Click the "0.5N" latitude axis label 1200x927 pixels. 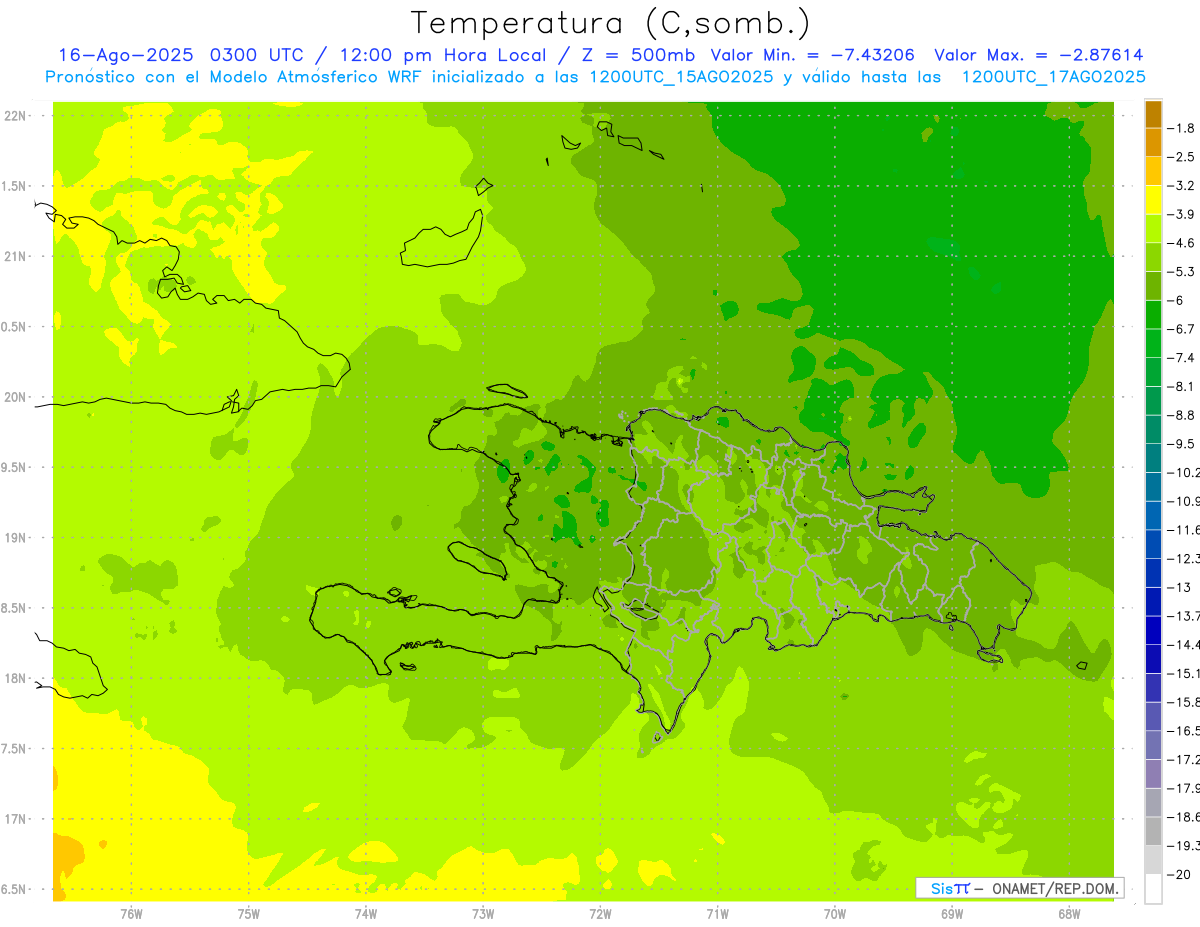[x=15, y=327]
